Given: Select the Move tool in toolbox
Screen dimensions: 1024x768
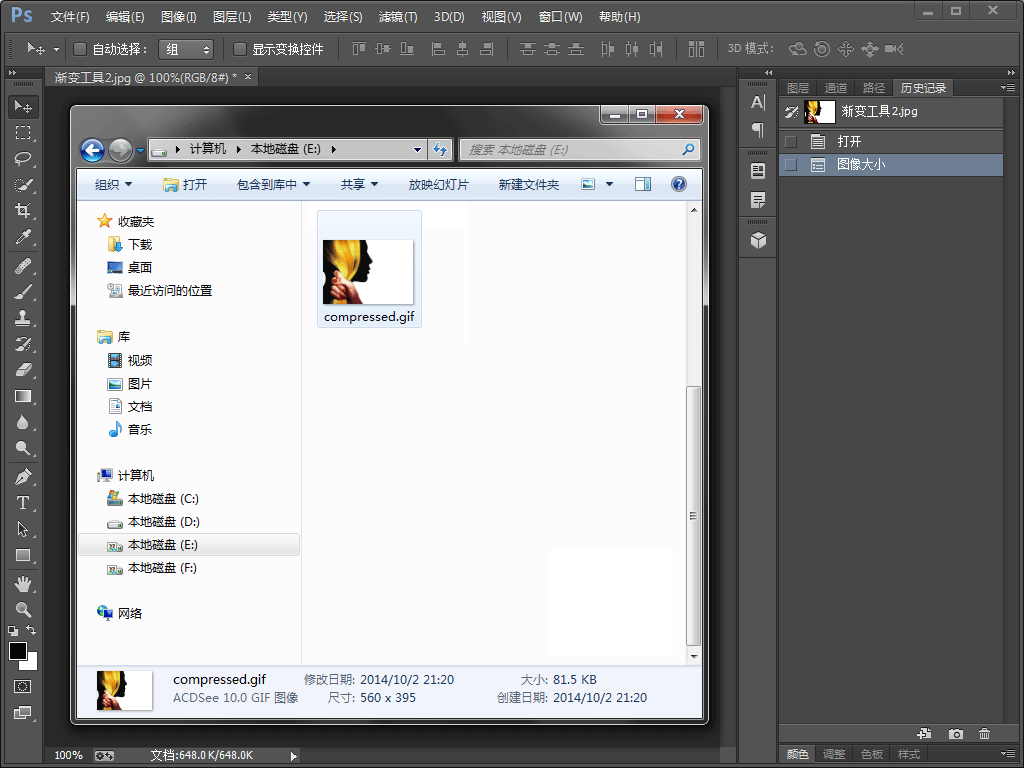Looking at the screenshot, I should click(23, 106).
